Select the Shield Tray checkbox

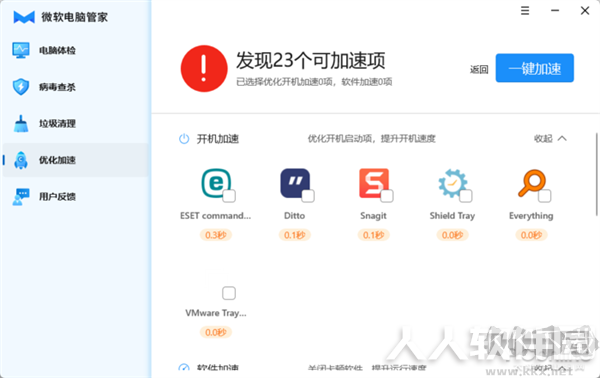click(466, 196)
